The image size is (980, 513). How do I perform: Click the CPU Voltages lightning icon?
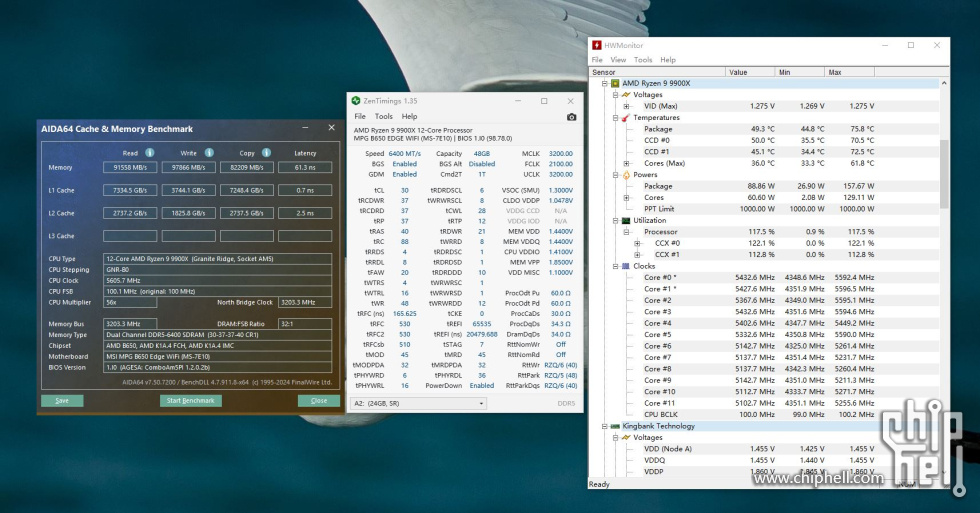pos(626,95)
